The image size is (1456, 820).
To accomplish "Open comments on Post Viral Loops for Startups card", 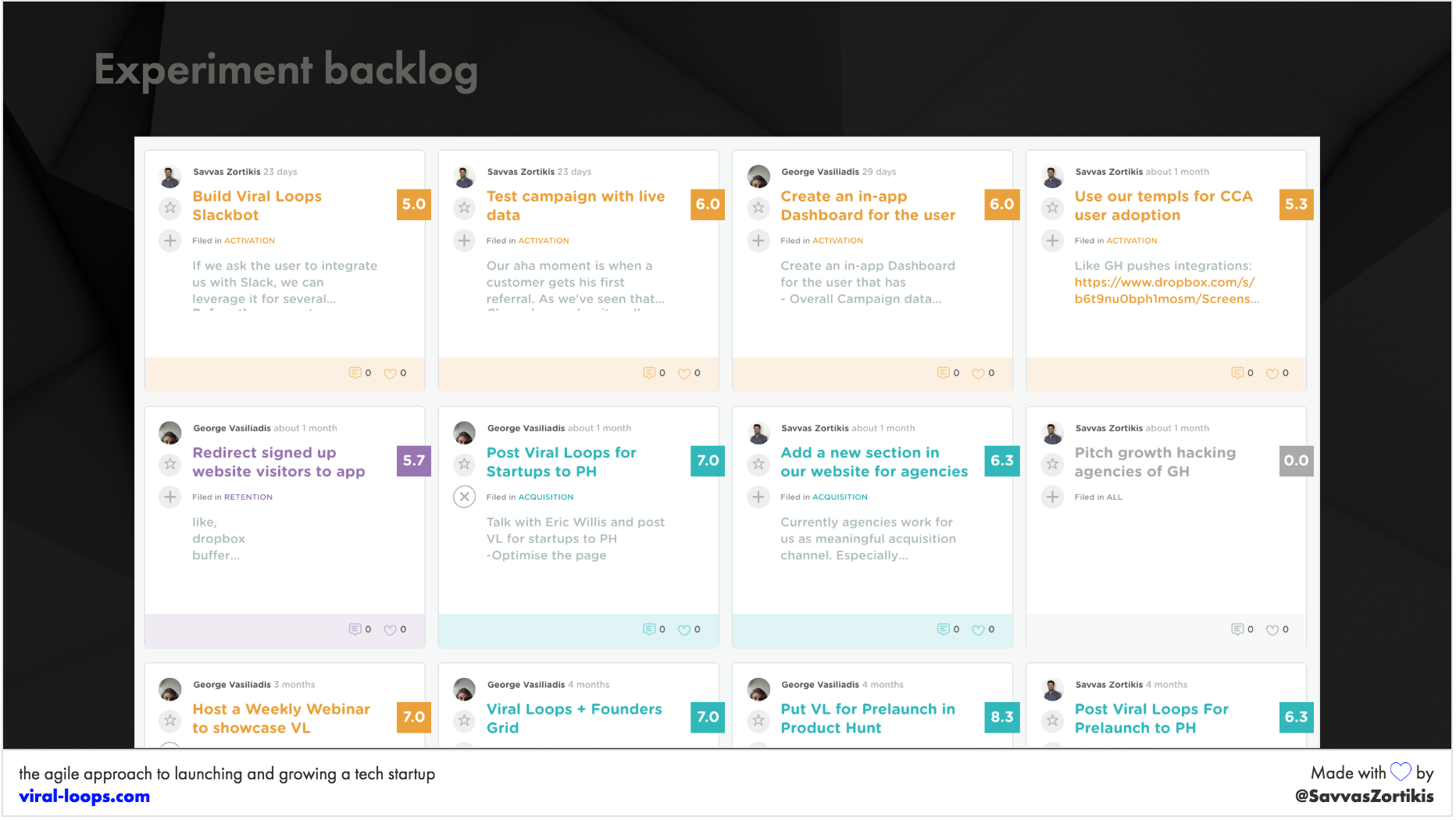I will tap(654, 629).
